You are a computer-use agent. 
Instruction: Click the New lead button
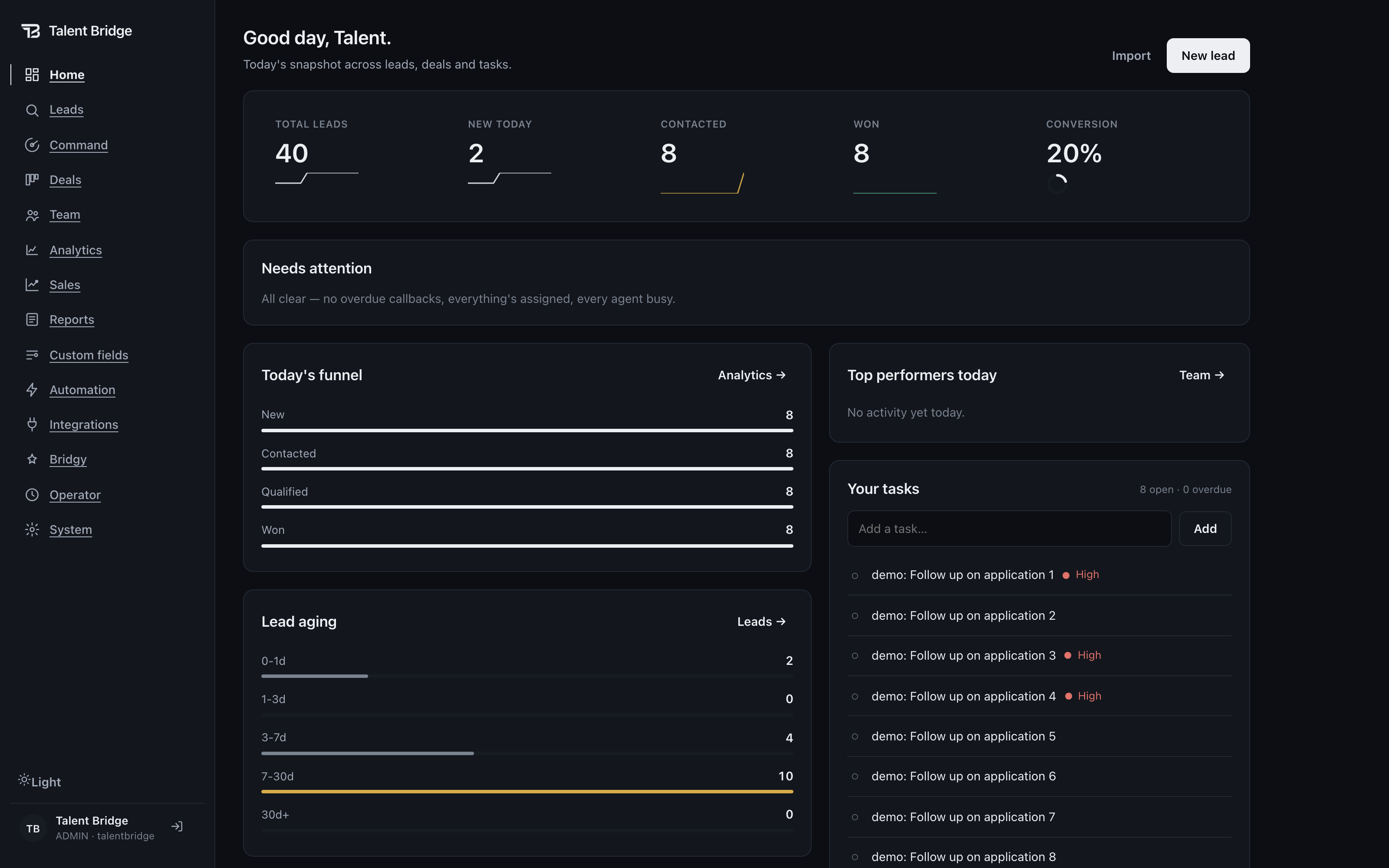1208,56
